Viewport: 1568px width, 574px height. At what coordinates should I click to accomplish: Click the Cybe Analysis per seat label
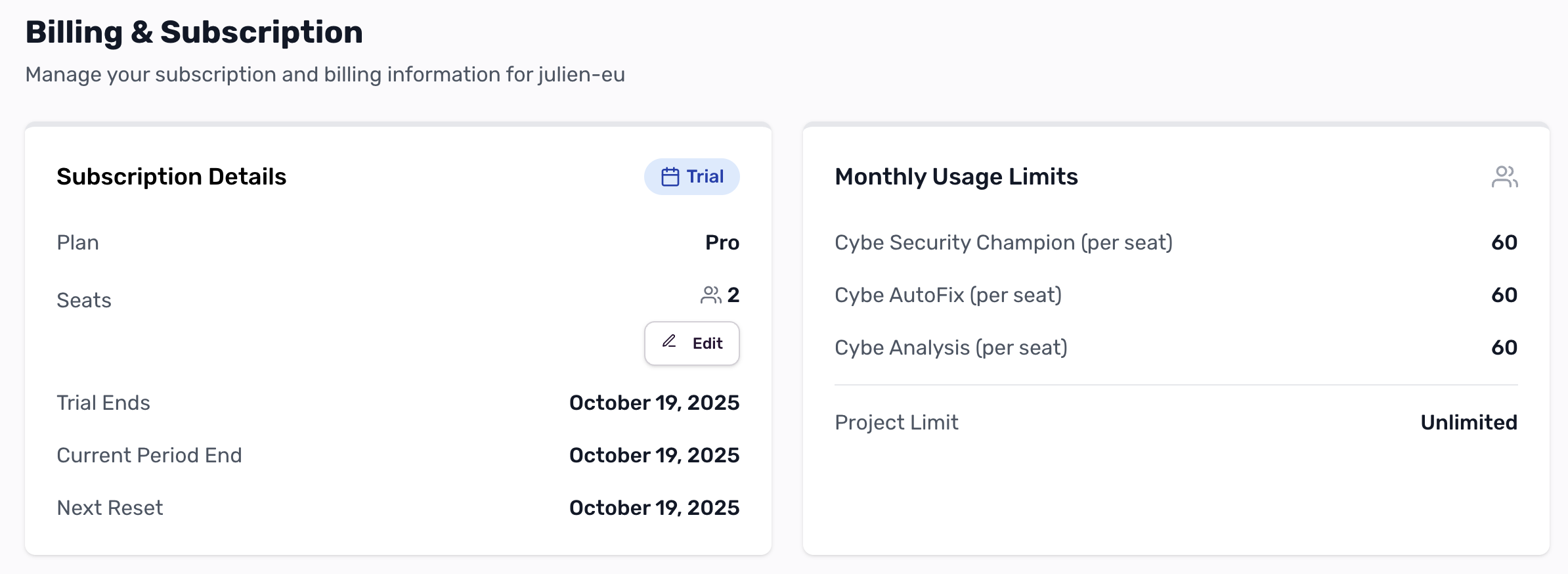click(951, 347)
